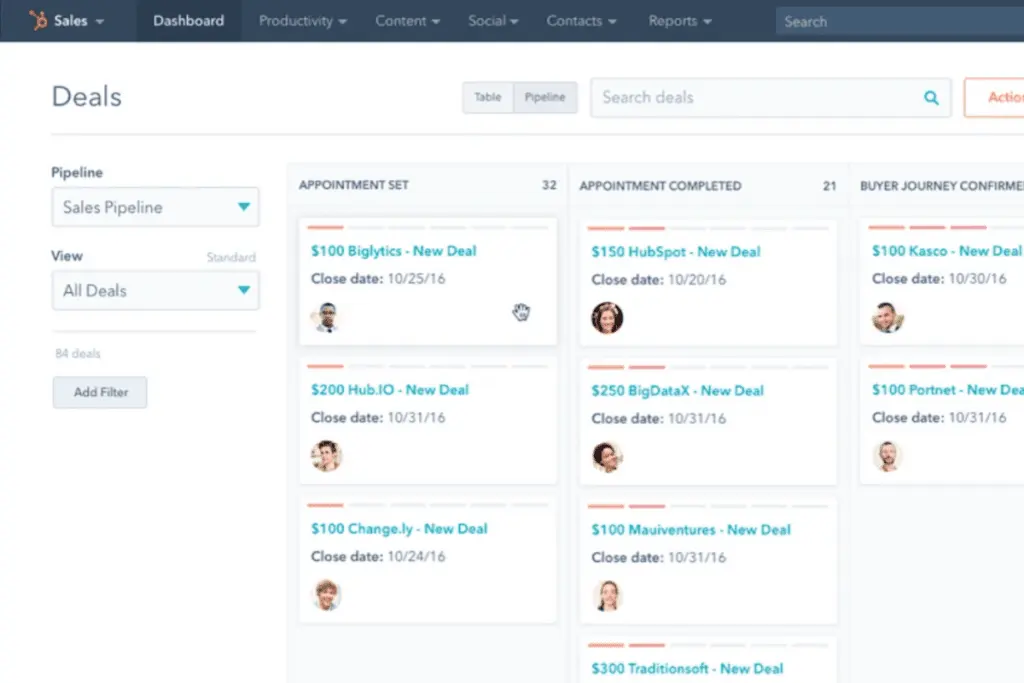Viewport: 1024px width, 683px height.
Task: Focus the Search deals field
Action: pos(771,98)
